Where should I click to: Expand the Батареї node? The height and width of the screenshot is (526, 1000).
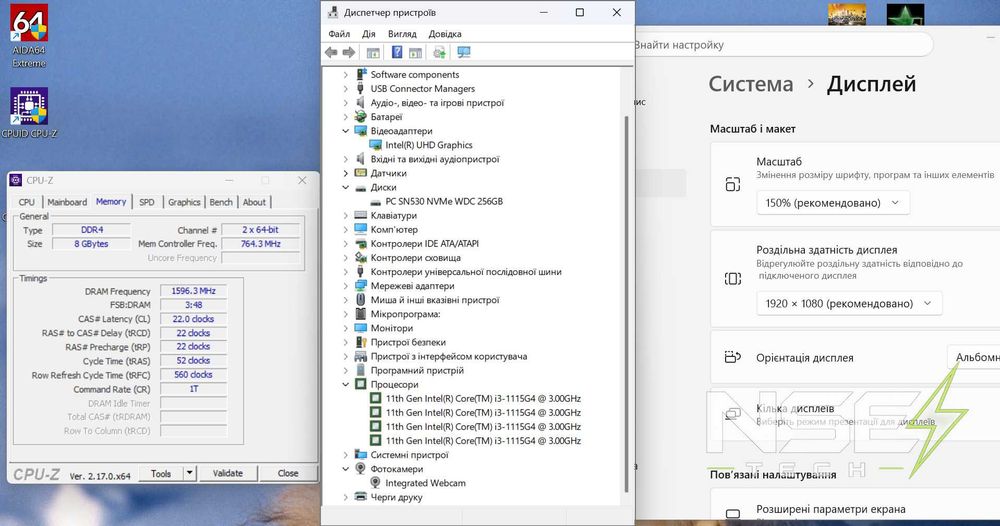(346, 117)
